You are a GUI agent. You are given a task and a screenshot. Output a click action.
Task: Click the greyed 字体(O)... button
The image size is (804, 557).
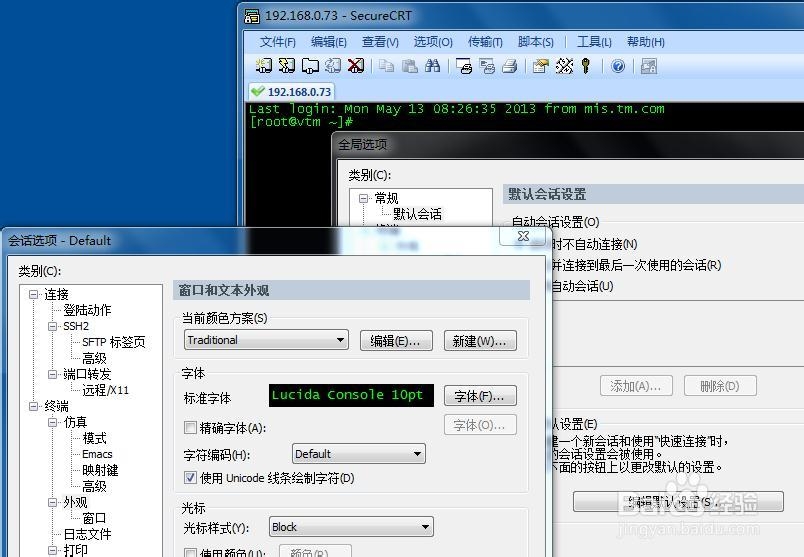pyautogui.click(x=480, y=425)
